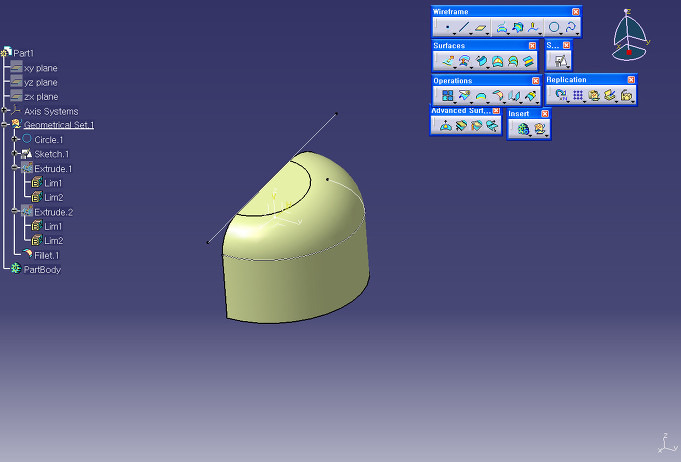The width and height of the screenshot is (681, 462).
Task: Click the third icon in Replication toolbar
Action: (594, 95)
